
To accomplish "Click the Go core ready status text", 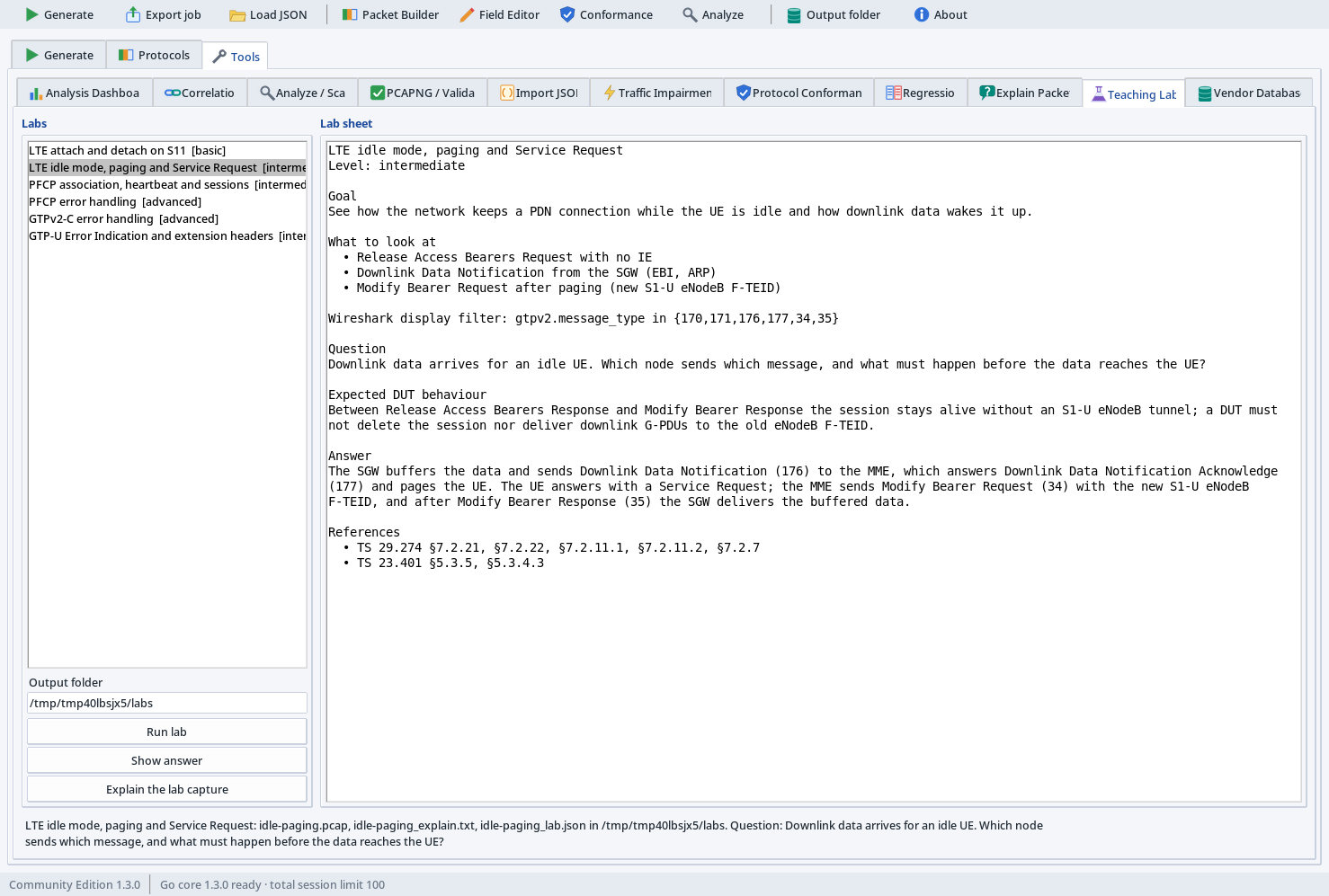I will click(x=272, y=884).
